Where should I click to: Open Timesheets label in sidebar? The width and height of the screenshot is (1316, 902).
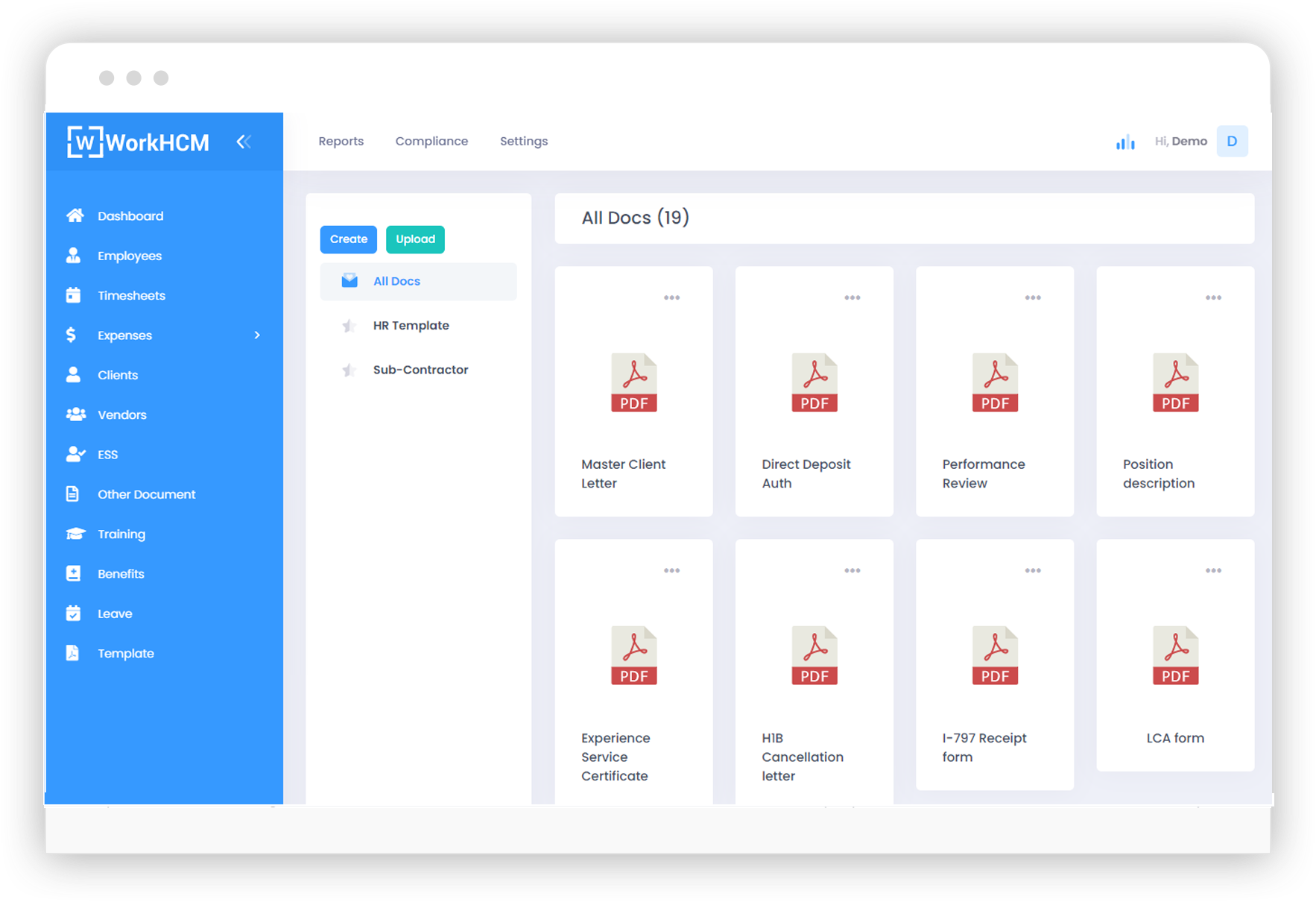(x=131, y=295)
